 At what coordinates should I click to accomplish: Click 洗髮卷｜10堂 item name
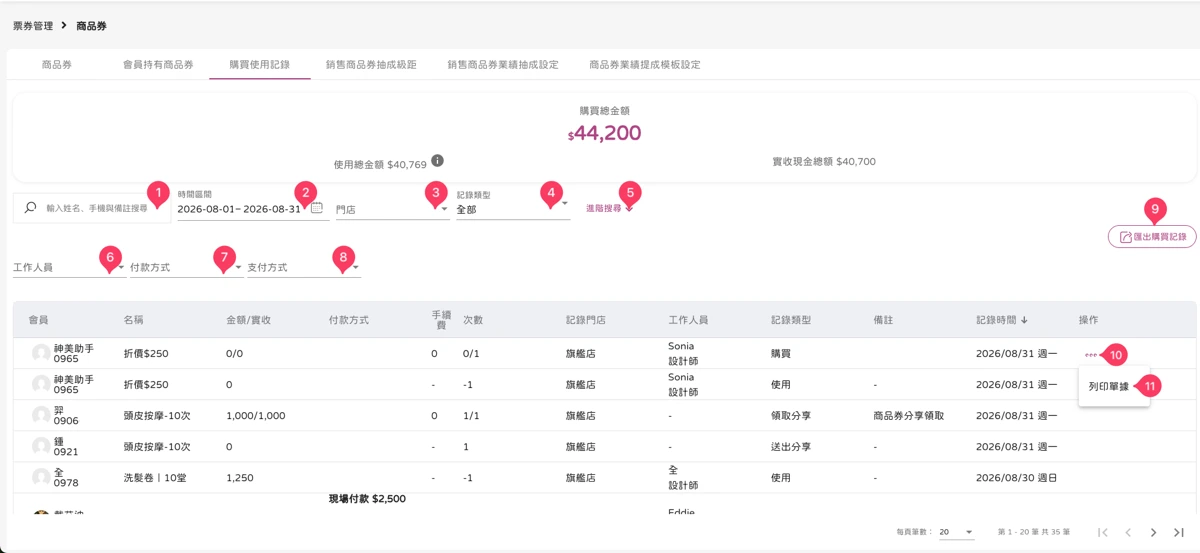point(153,478)
